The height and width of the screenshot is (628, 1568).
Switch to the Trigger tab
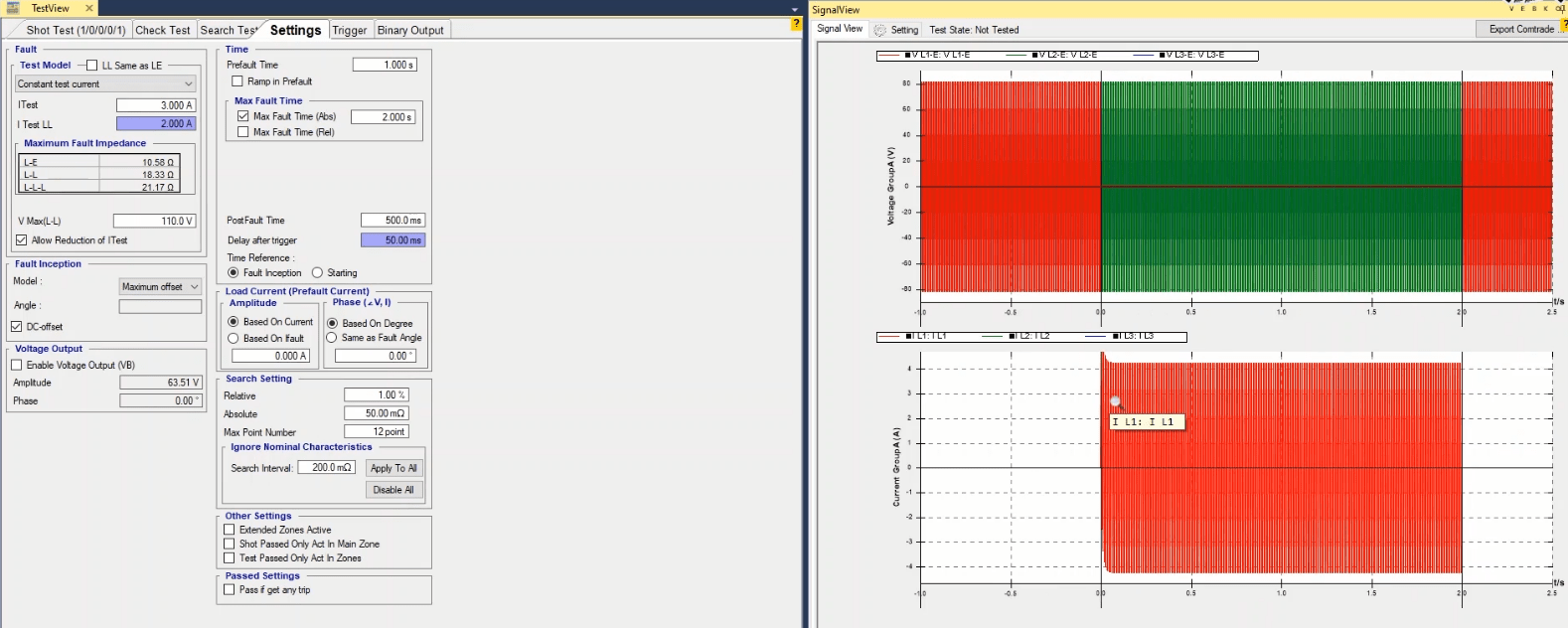click(x=349, y=31)
